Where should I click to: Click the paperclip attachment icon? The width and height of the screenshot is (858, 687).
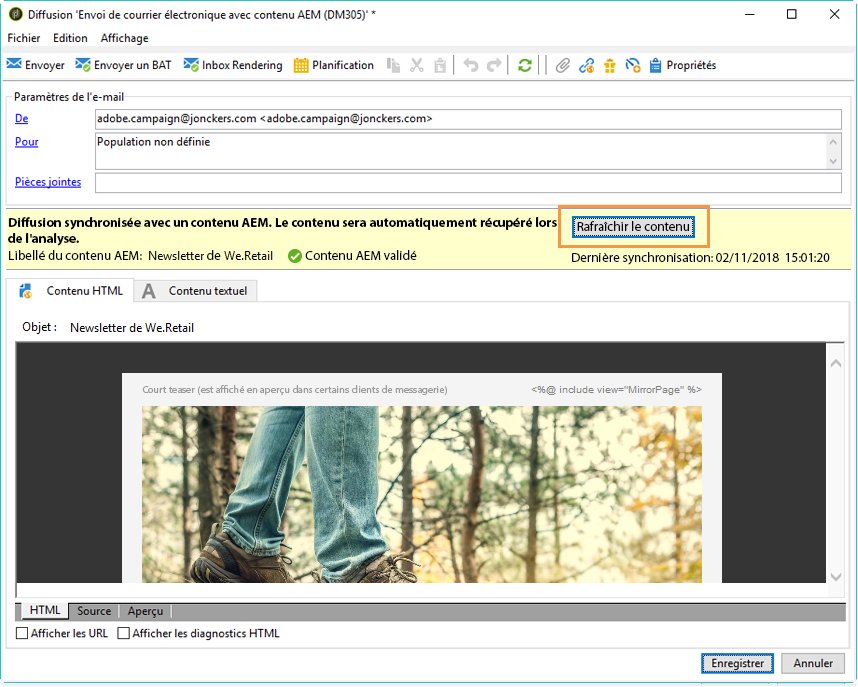563,66
